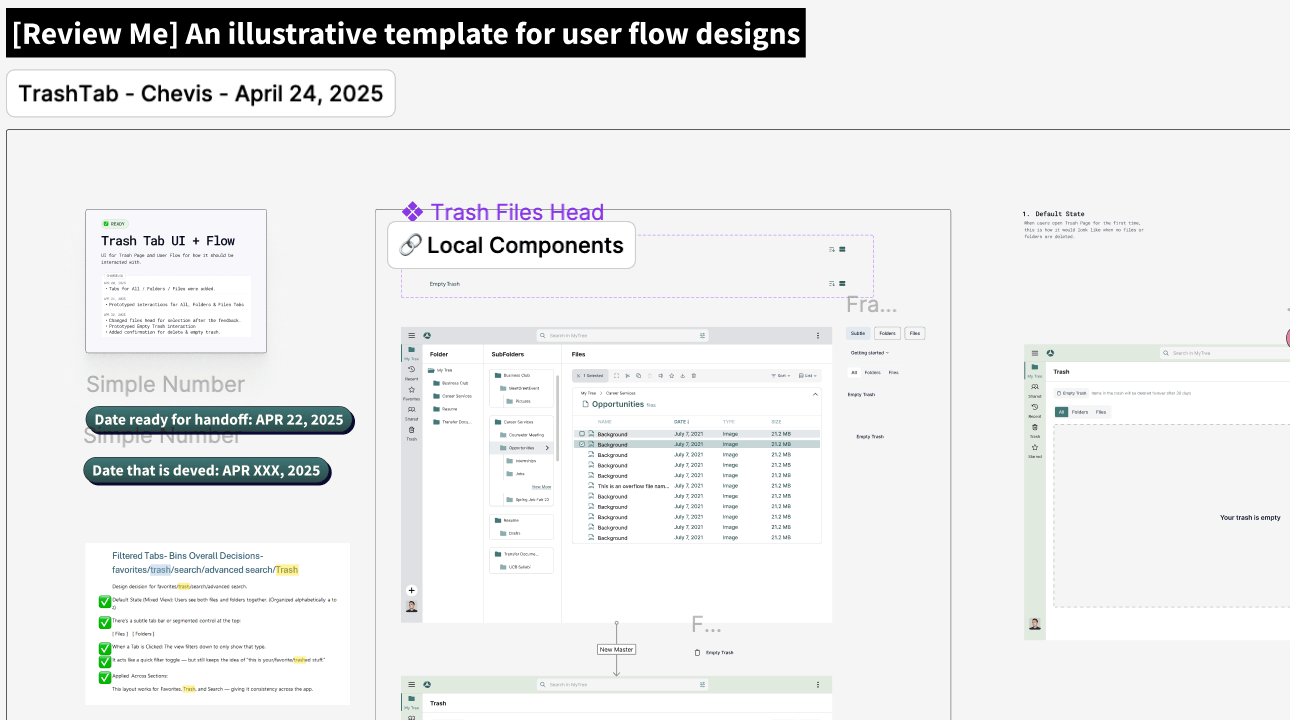Click the search filter sliders icon in Files mockup

tap(702, 335)
